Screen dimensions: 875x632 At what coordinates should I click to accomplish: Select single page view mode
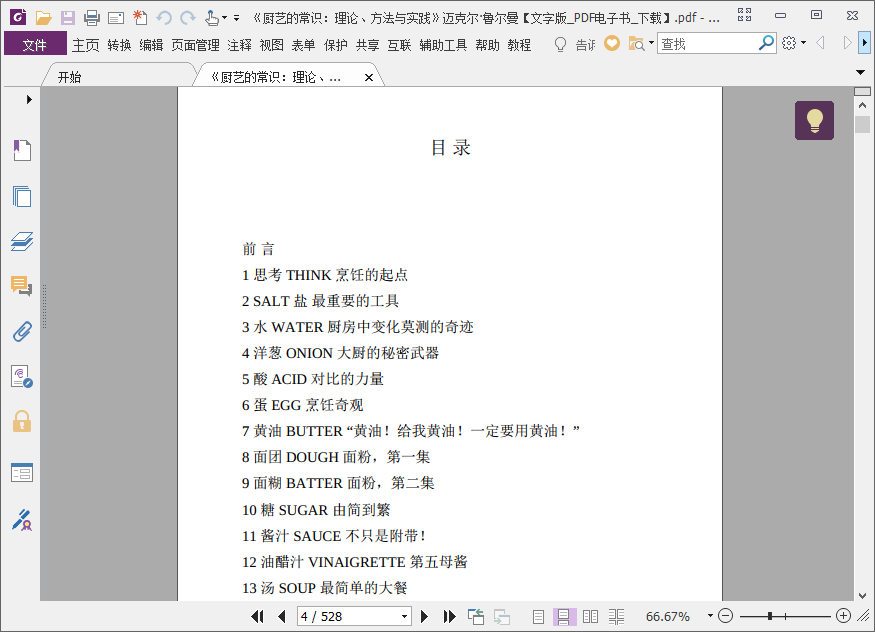(539, 616)
